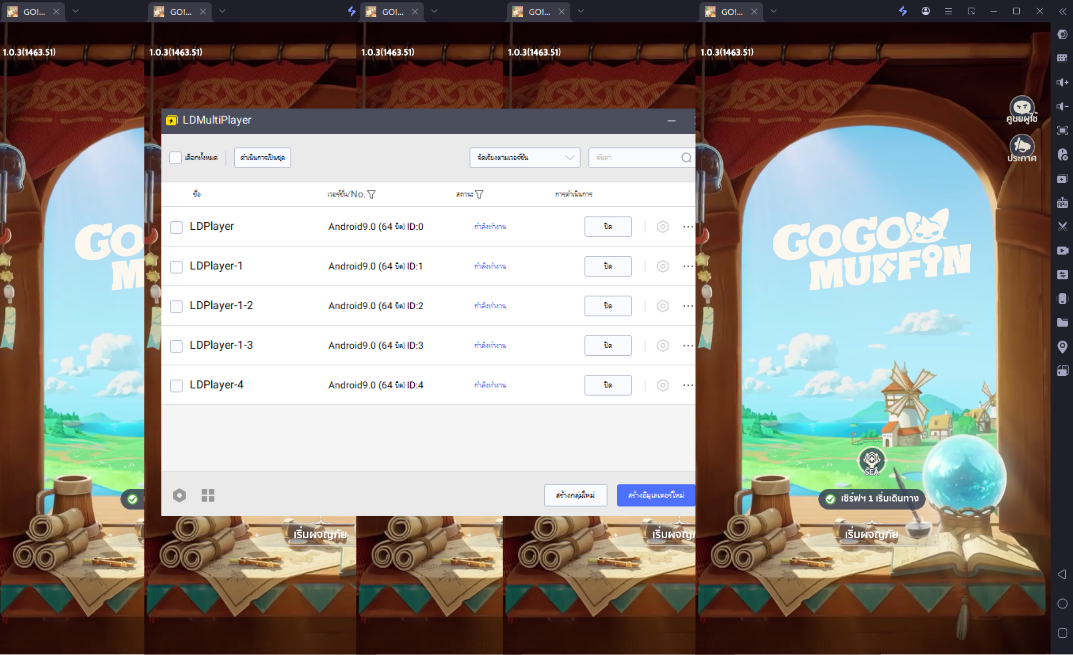1073x655 pixels.
Task: Open ศูนย์ผู้ใช้ support icon in game
Action: click(x=1022, y=110)
